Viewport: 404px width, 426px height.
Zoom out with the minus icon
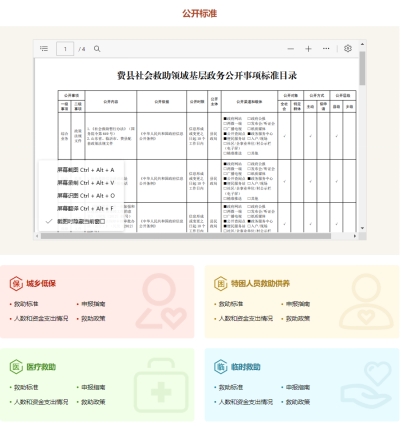(291, 49)
